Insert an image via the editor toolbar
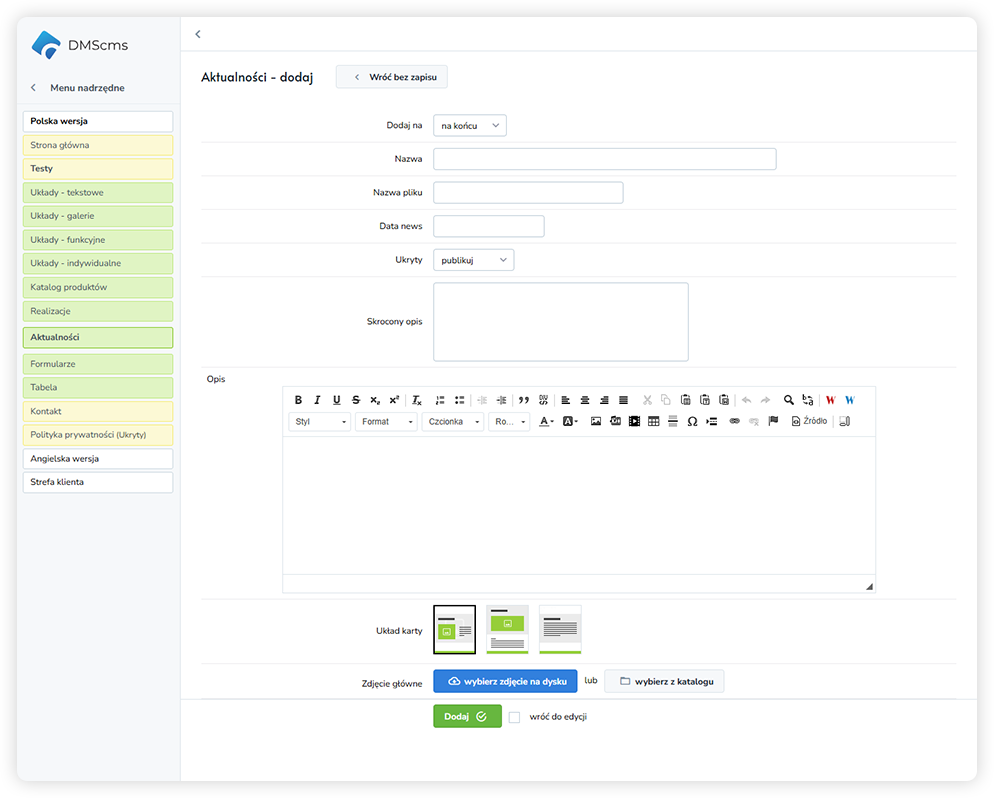This screenshot has height=798, width=994. (596, 422)
